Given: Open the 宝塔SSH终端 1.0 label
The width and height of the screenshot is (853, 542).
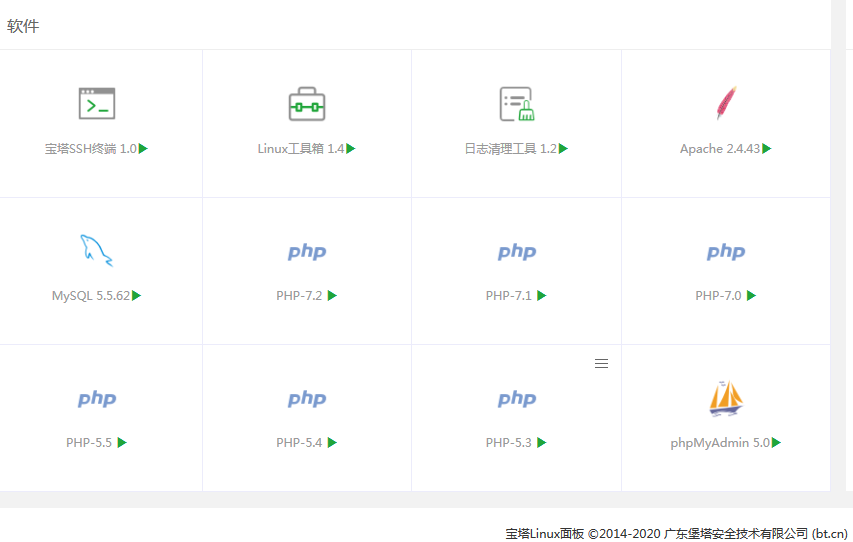Looking at the screenshot, I should tap(91, 149).
